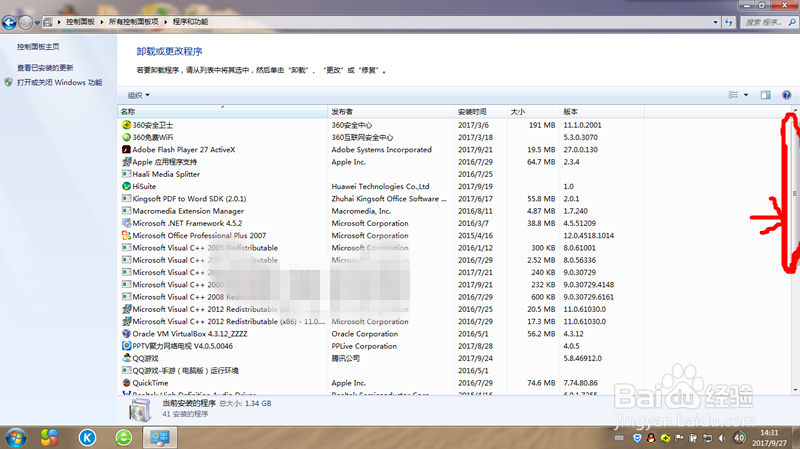Click publisher PPLive Corporation

[364, 346]
